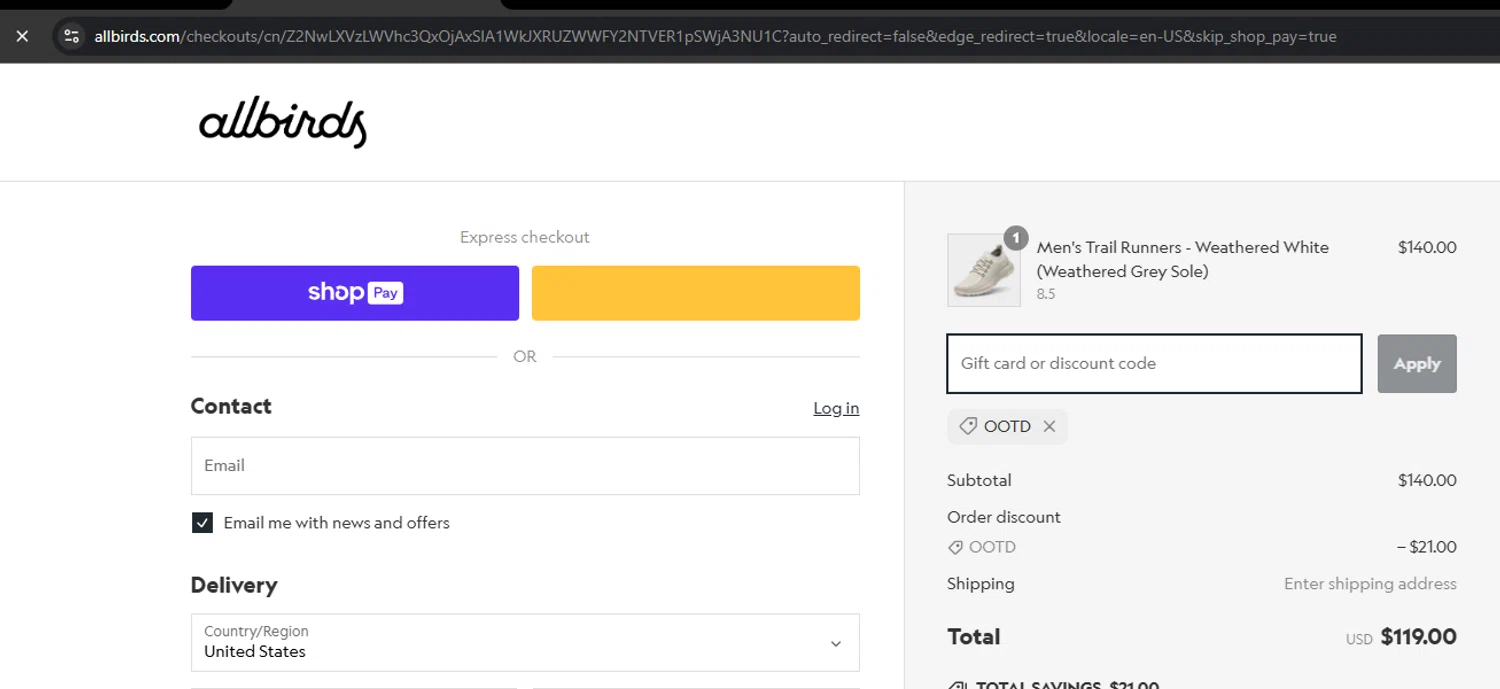
Task: Click the tag icon on OOTD chip
Action: point(967,427)
